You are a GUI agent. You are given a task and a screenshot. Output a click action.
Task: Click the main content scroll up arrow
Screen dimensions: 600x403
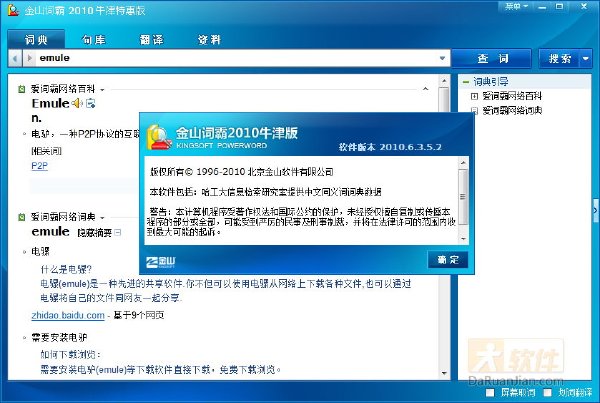(x=444, y=81)
